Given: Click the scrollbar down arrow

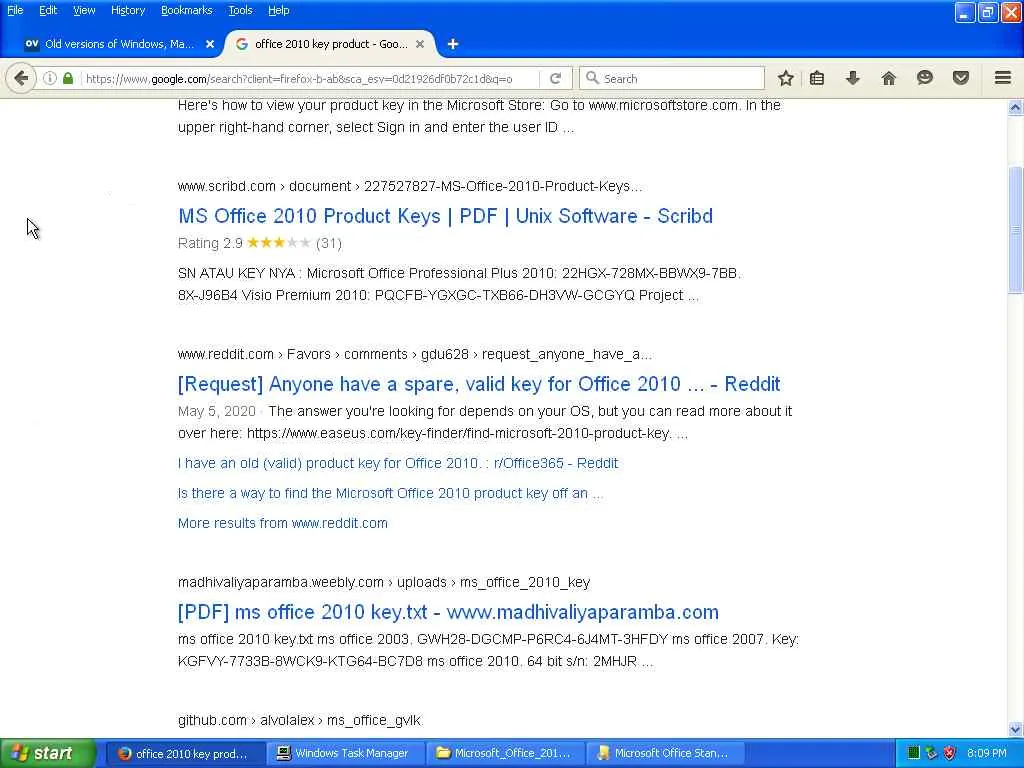Looking at the screenshot, I should [x=1016, y=729].
